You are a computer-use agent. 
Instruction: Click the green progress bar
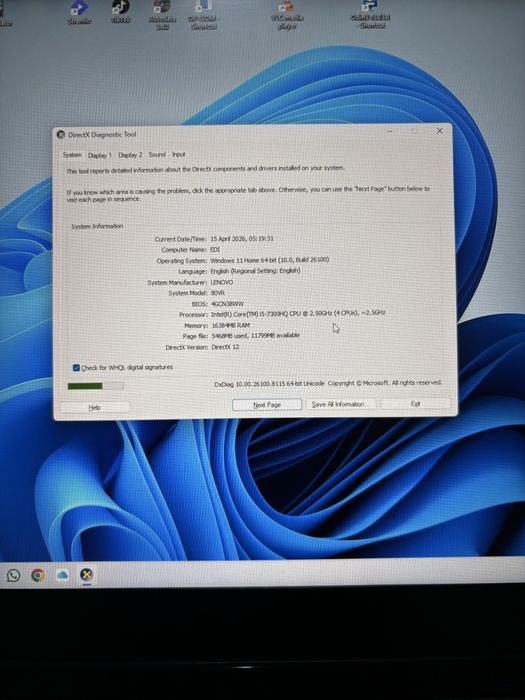click(96, 386)
